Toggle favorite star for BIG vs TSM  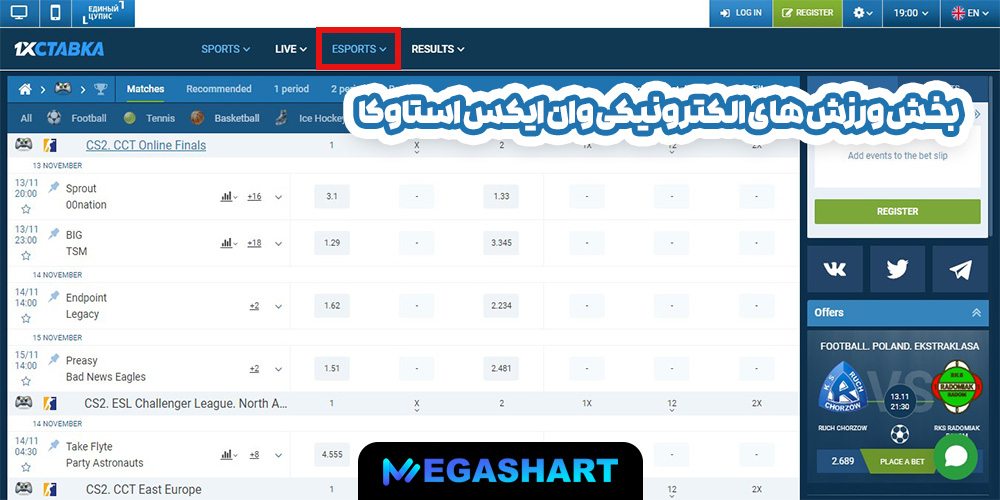26,256
